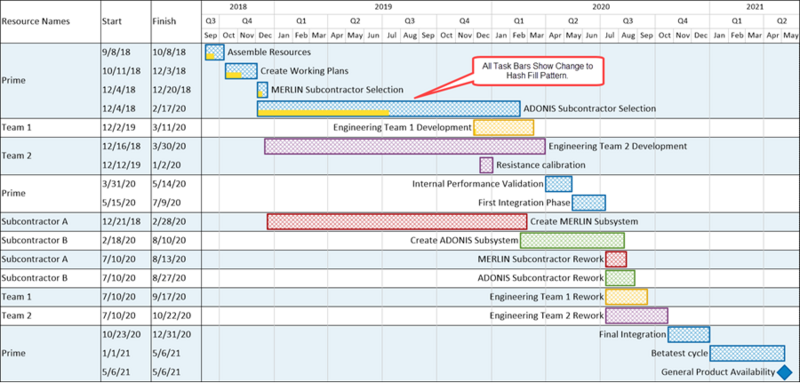Select the Resistance calibration task bar
Viewport: 800px width, 383px height.
coord(486,165)
